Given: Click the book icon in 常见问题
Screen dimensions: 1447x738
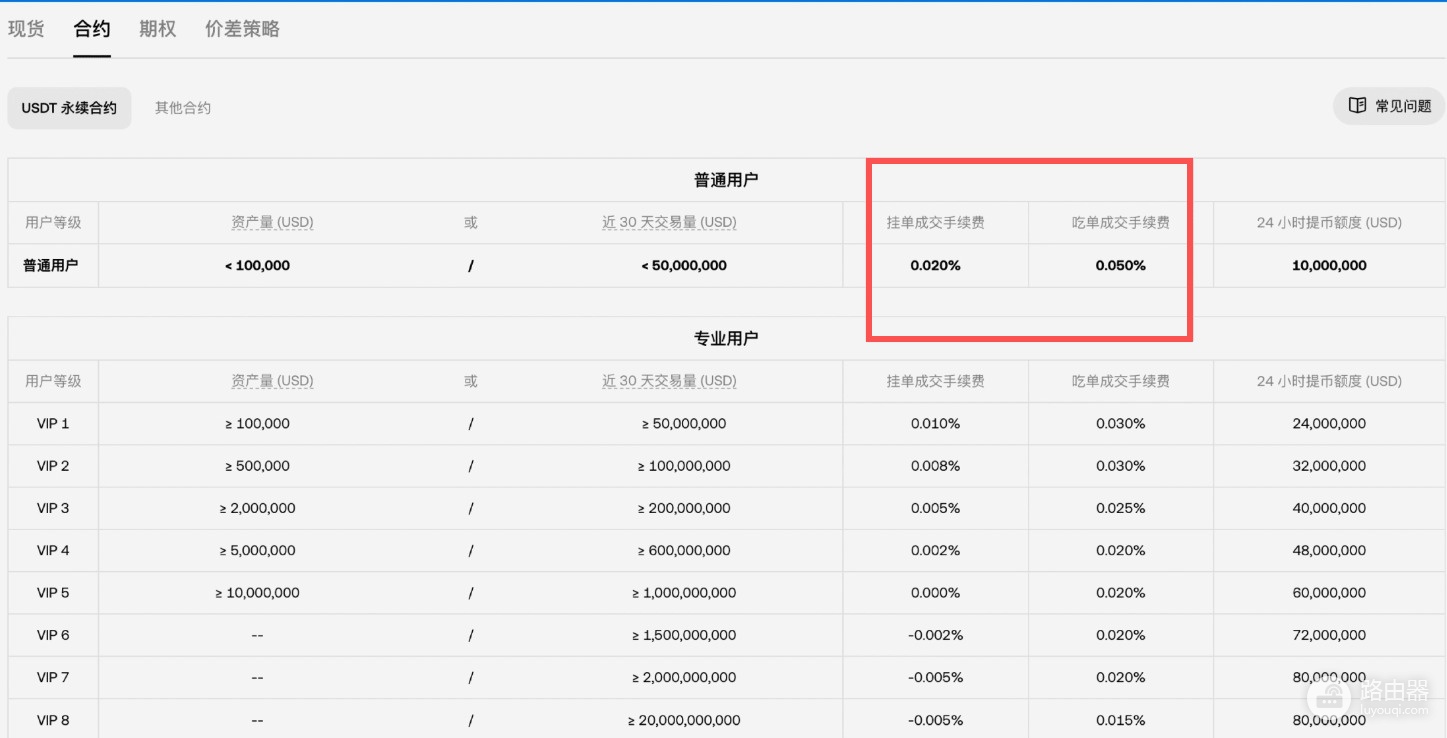Looking at the screenshot, I should [x=1357, y=106].
